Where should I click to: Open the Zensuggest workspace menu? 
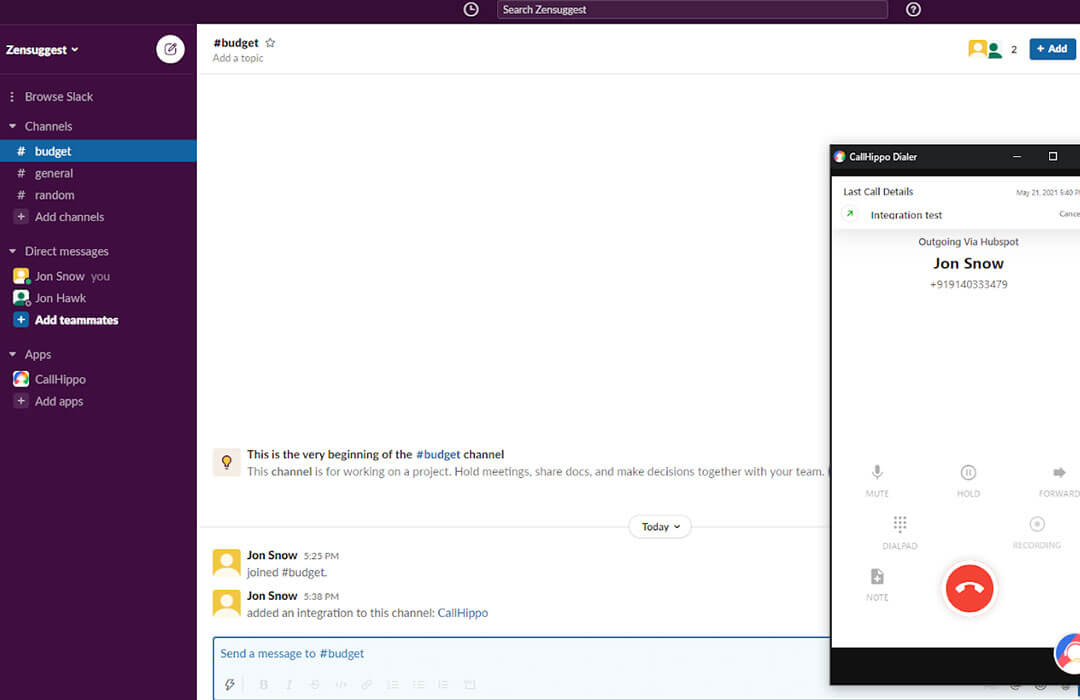(42, 50)
